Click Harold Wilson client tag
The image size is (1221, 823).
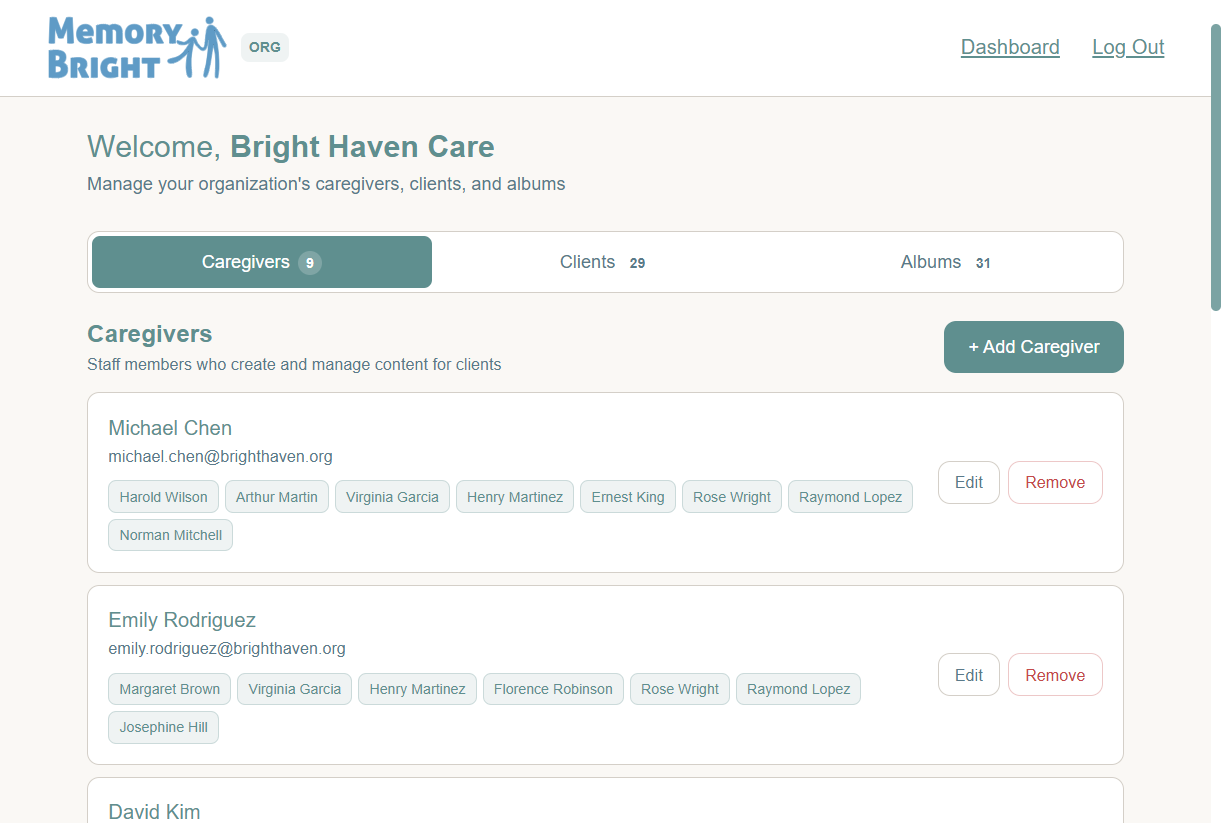point(164,497)
